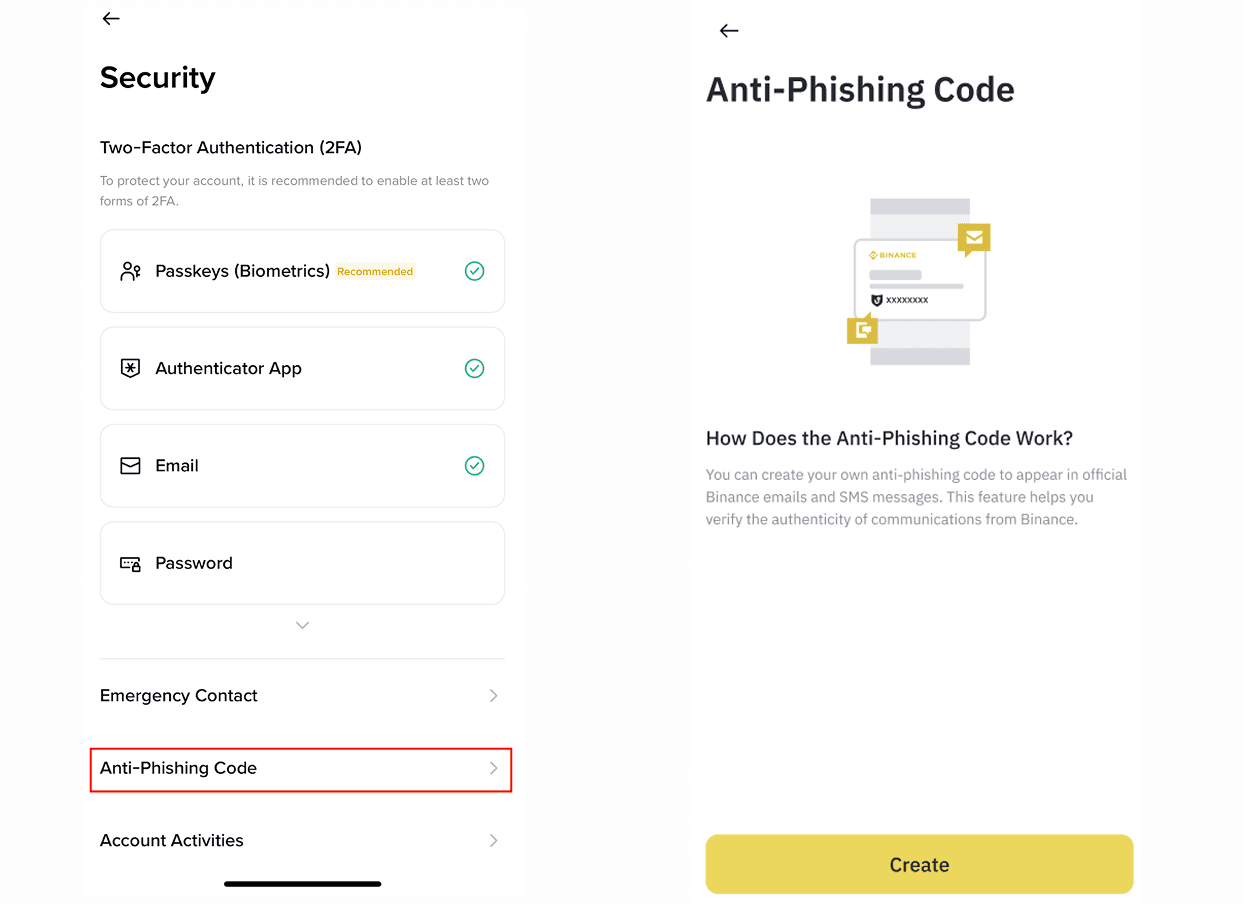Click the Password 2FA card
Viewport: 1243px width, 904px height.
click(x=302, y=563)
